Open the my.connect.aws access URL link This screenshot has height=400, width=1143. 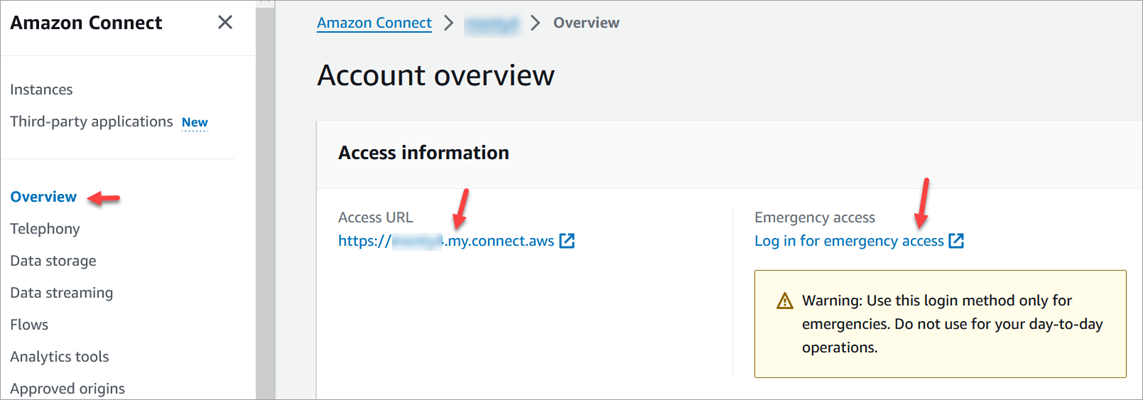pos(445,241)
